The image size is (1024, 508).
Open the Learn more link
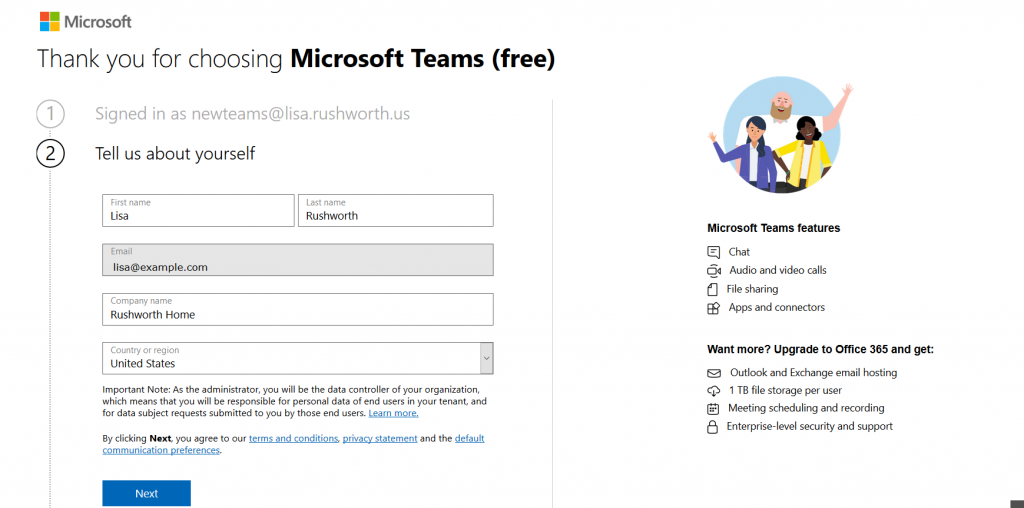pos(393,414)
